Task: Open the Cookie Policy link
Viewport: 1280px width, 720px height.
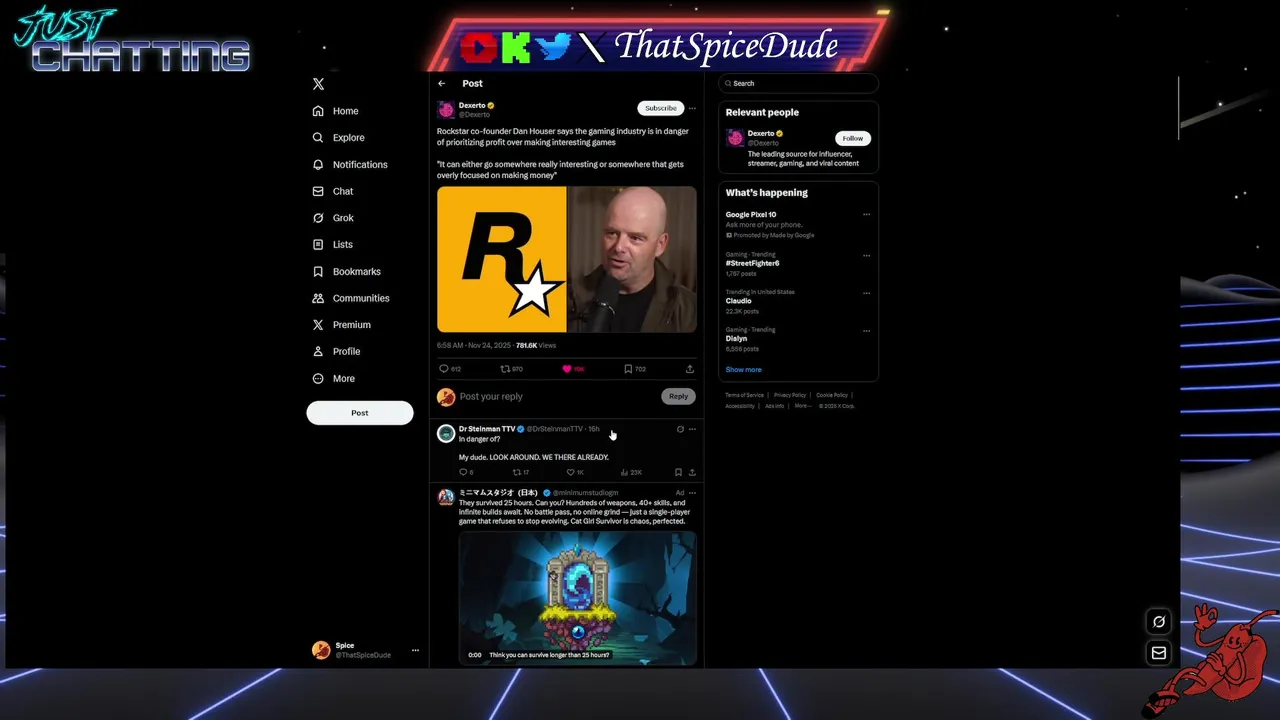Action: pyautogui.click(x=832, y=395)
